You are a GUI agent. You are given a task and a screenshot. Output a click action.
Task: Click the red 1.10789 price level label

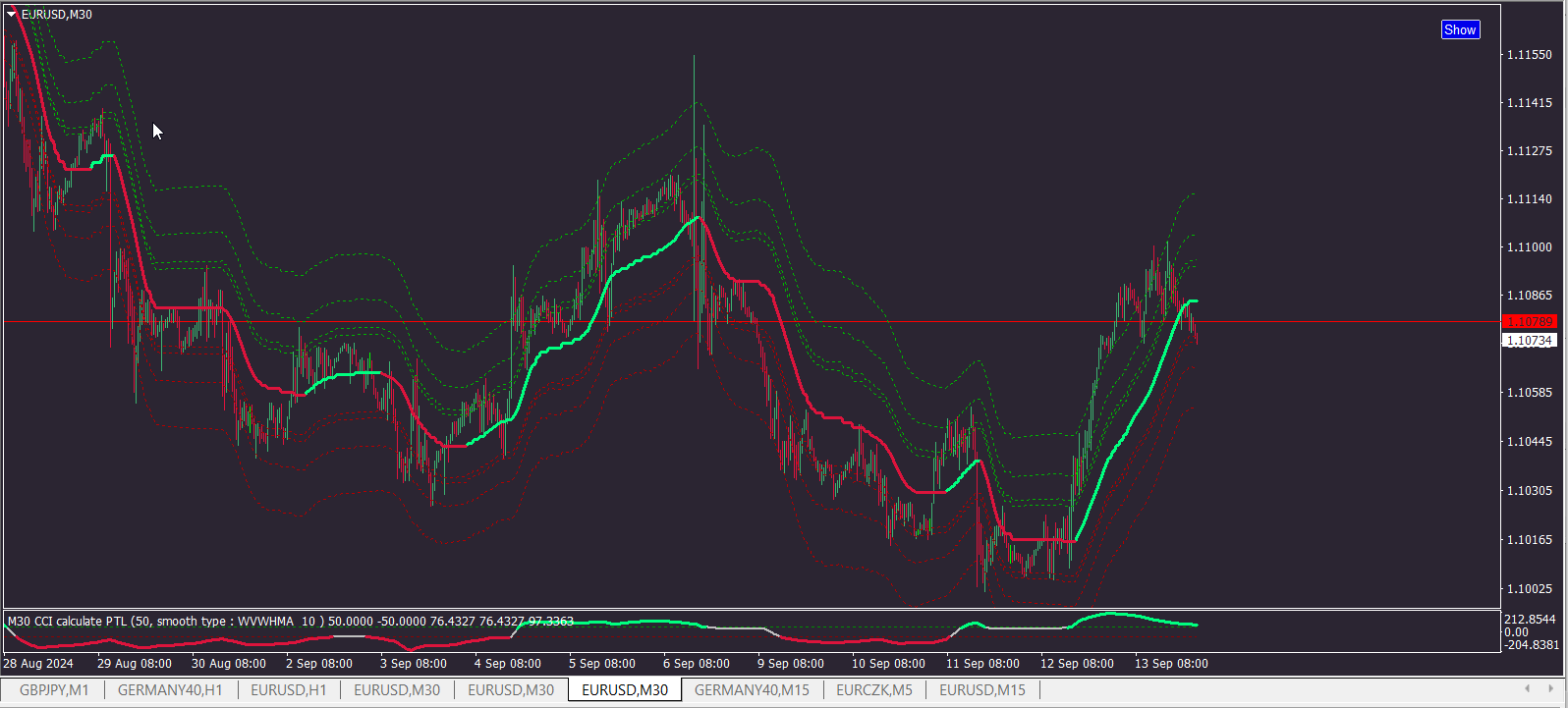[1530, 322]
